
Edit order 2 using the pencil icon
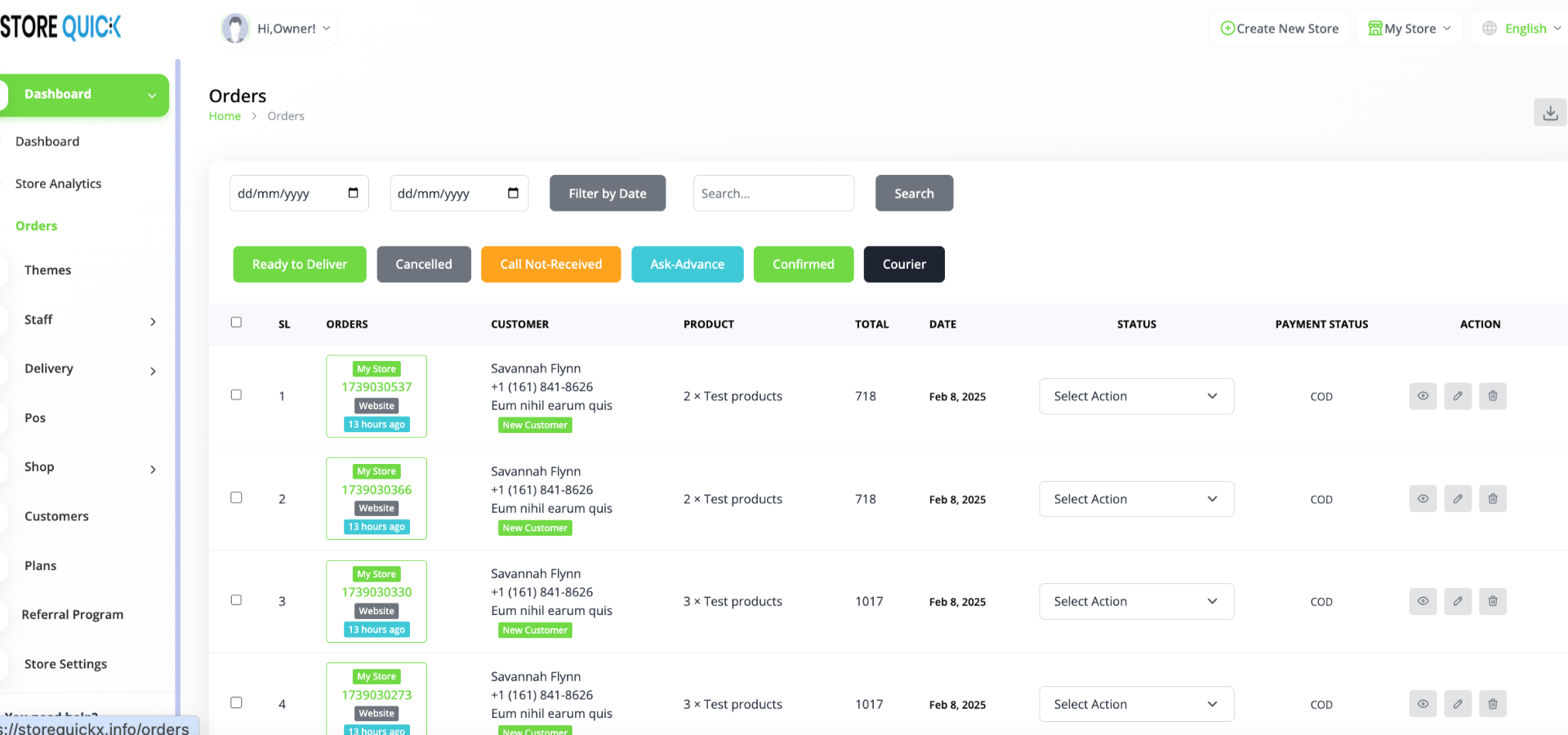point(1458,499)
